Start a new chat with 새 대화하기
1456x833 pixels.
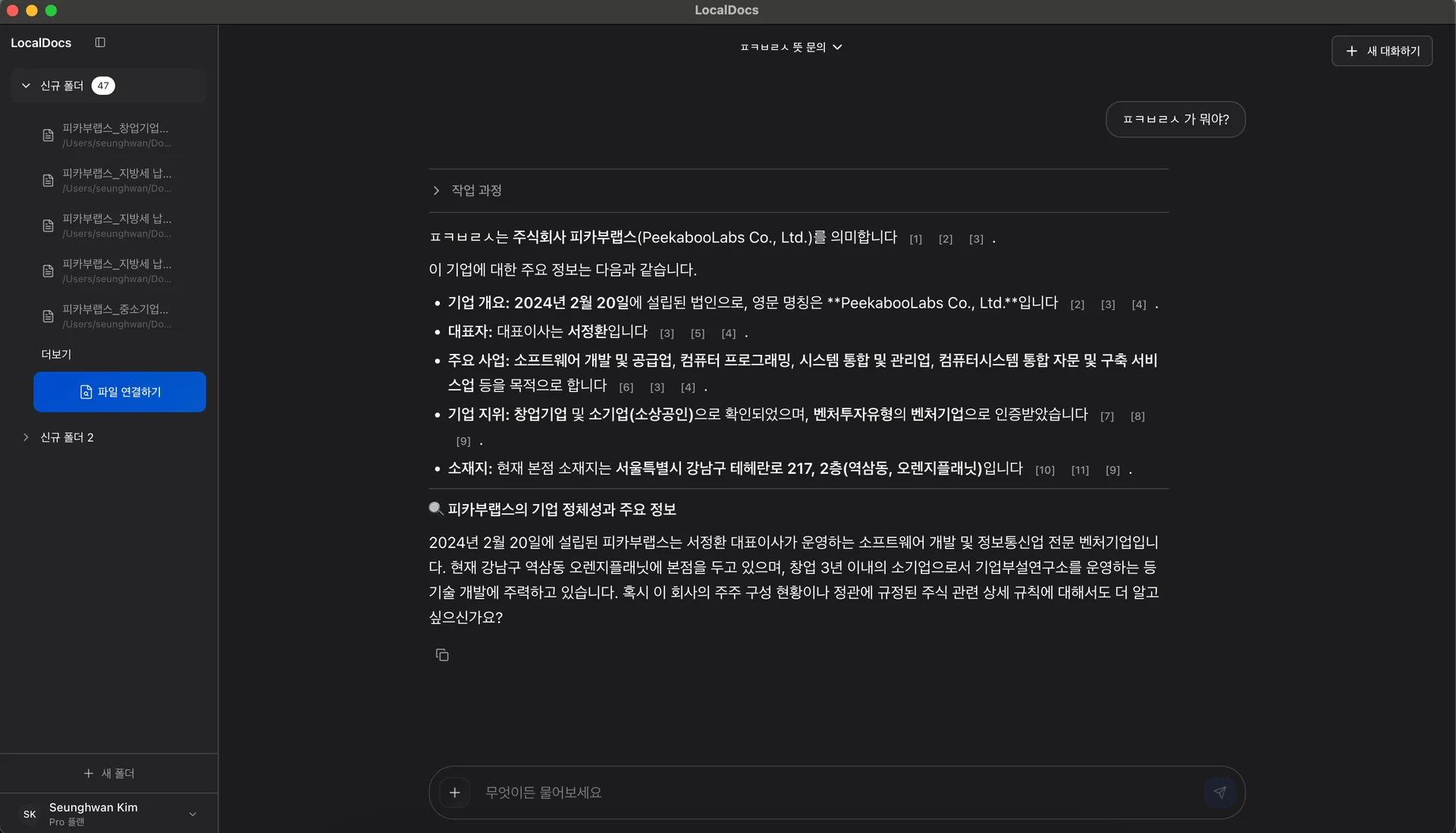pos(1382,51)
